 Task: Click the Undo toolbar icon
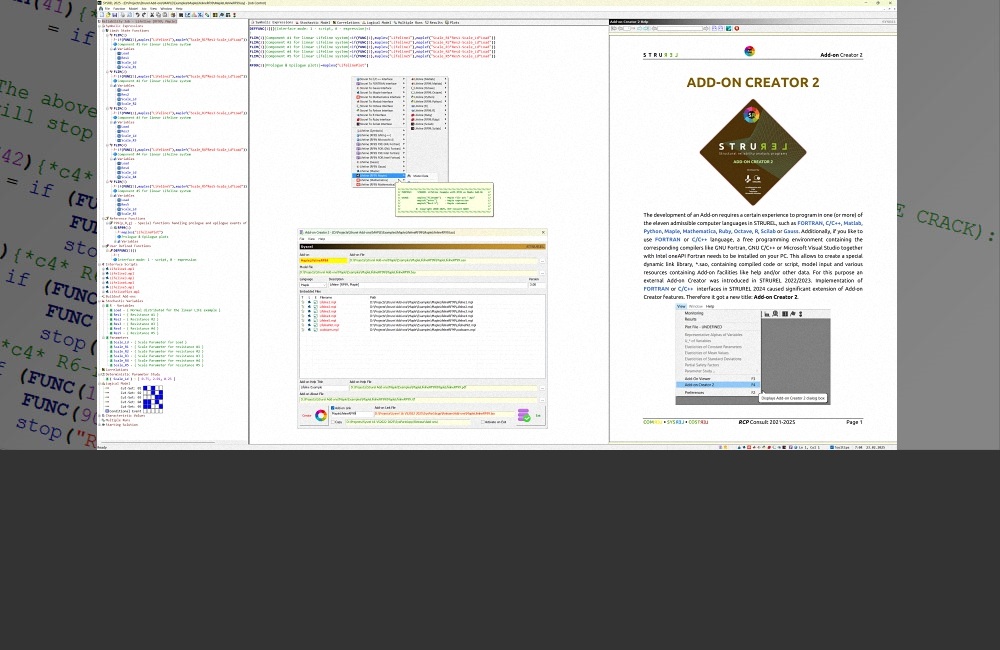[138, 15]
